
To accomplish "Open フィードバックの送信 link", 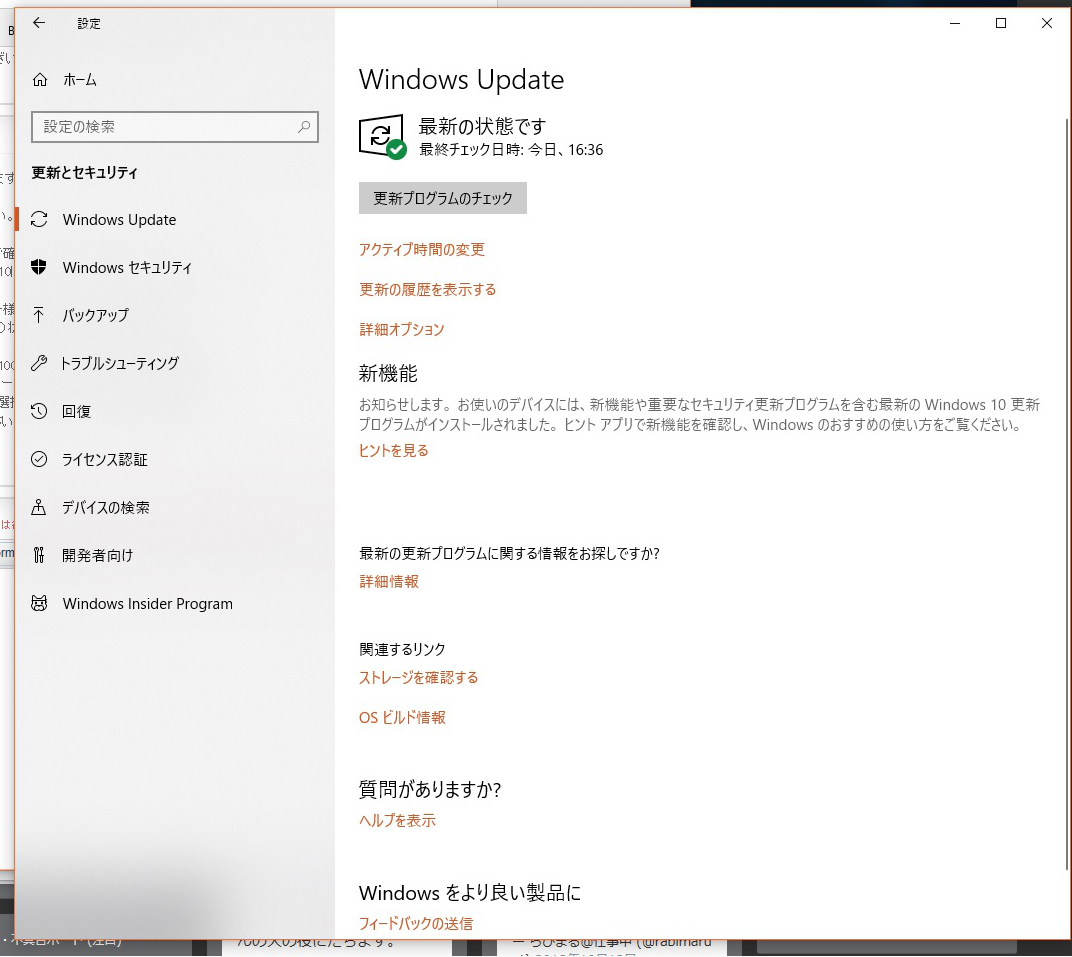I will tap(416, 924).
